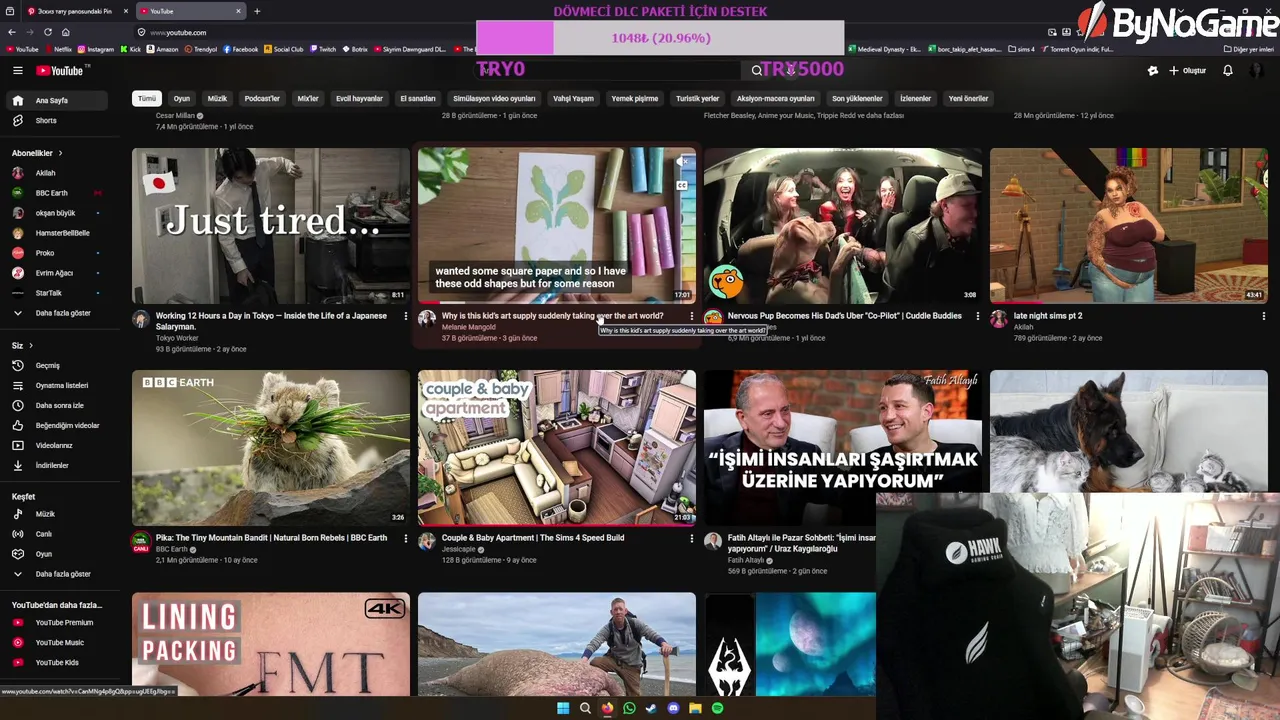Expand Daha fazla göster under Abonelikler
Viewport: 1280px width, 720px height.
point(57,313)
